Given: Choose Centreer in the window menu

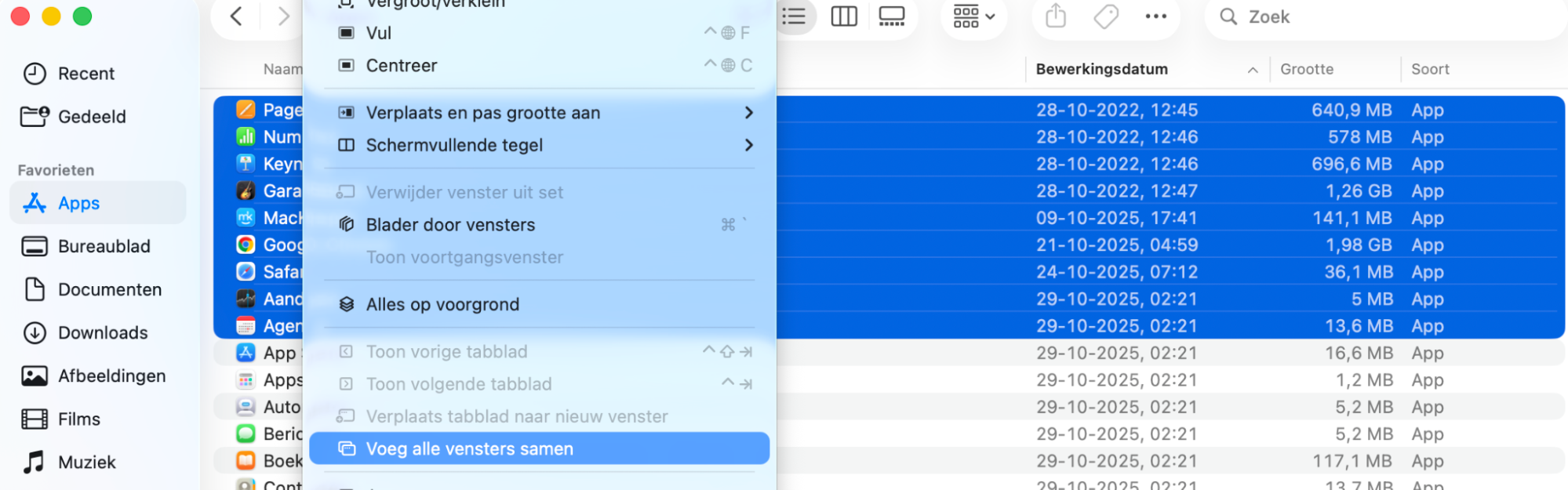Looking at the screenshot, I should 540,65.
